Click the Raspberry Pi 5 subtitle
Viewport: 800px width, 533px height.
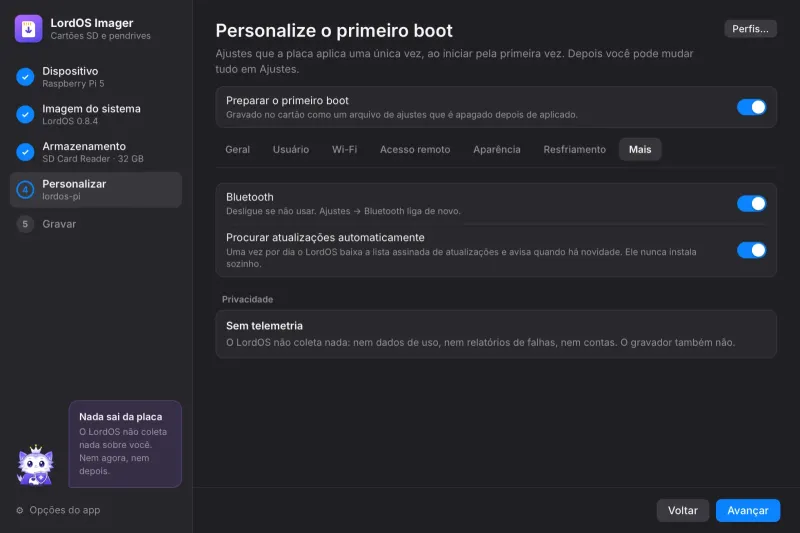pyautogui.click(x=73, y=84)
